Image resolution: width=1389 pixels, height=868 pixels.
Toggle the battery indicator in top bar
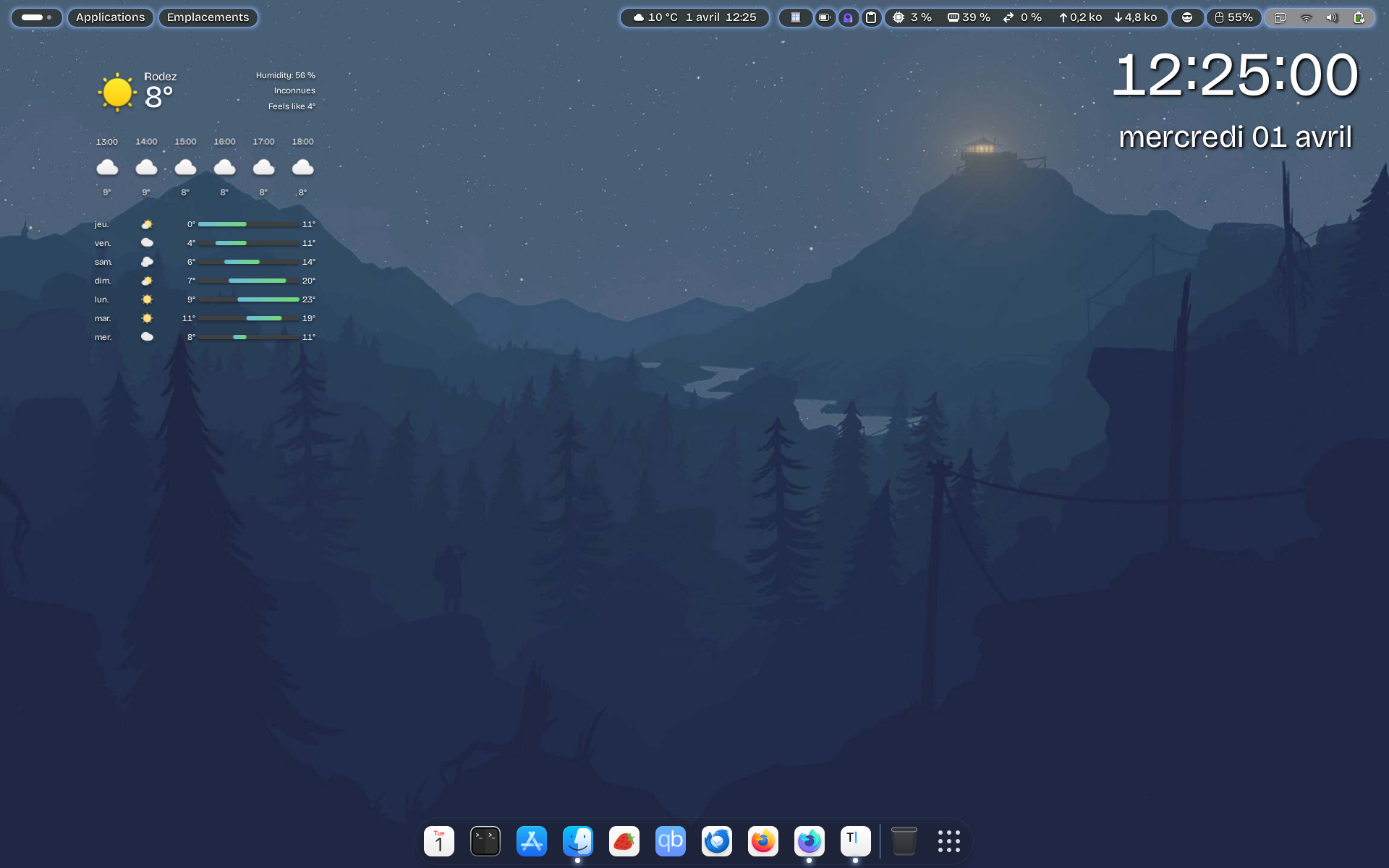point(825,17)
